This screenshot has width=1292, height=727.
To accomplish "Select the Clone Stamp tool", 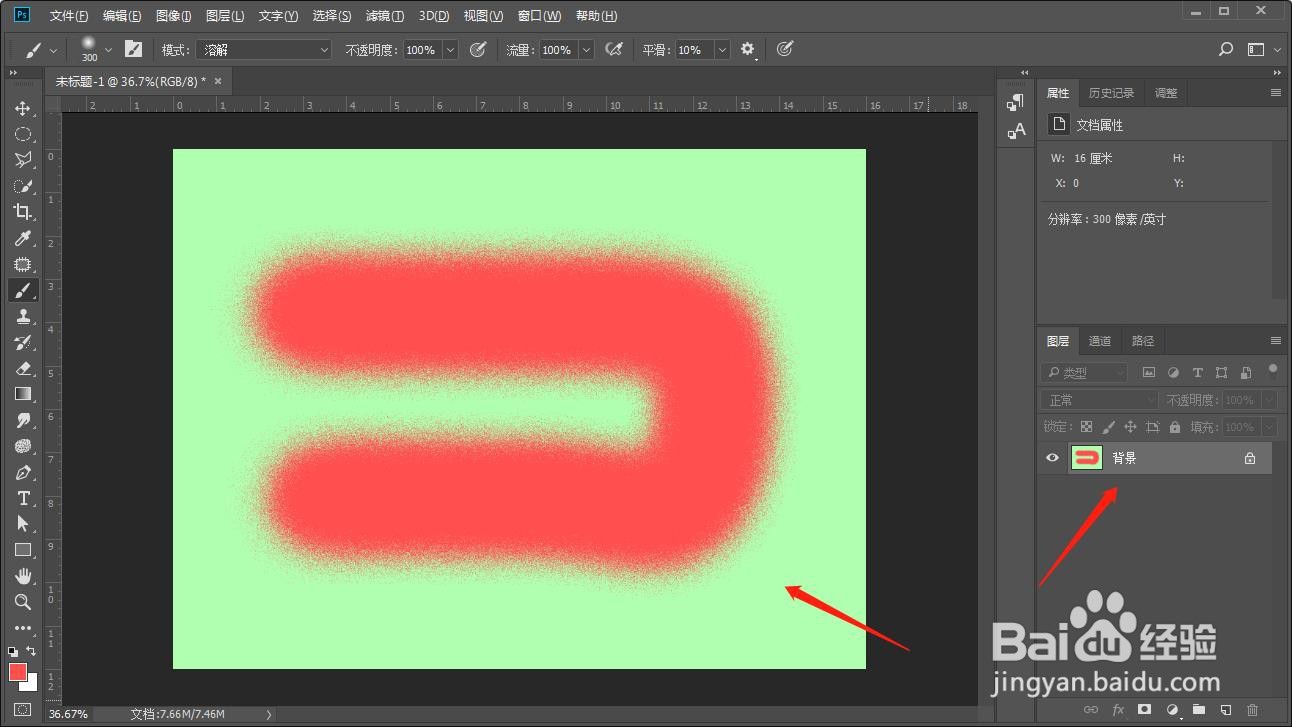I will pos(23,316).
